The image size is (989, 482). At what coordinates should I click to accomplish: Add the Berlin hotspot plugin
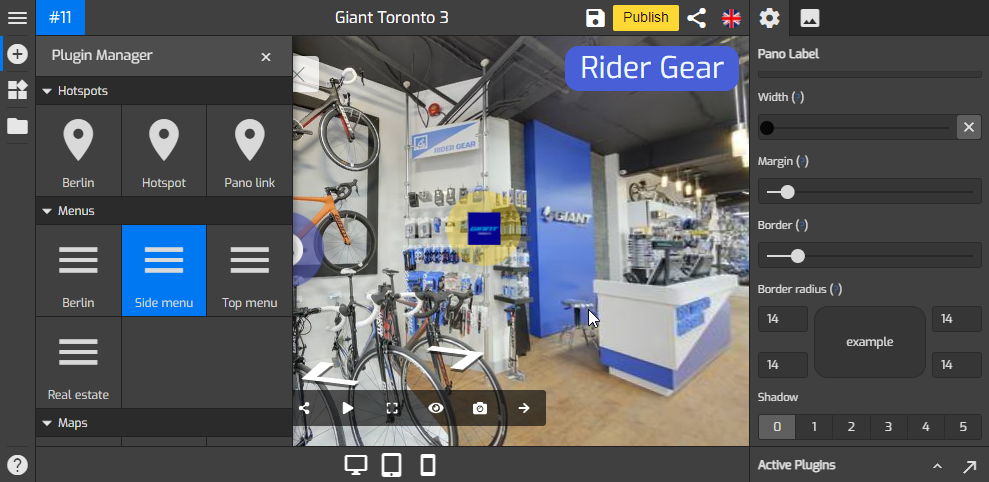(78, 151)
